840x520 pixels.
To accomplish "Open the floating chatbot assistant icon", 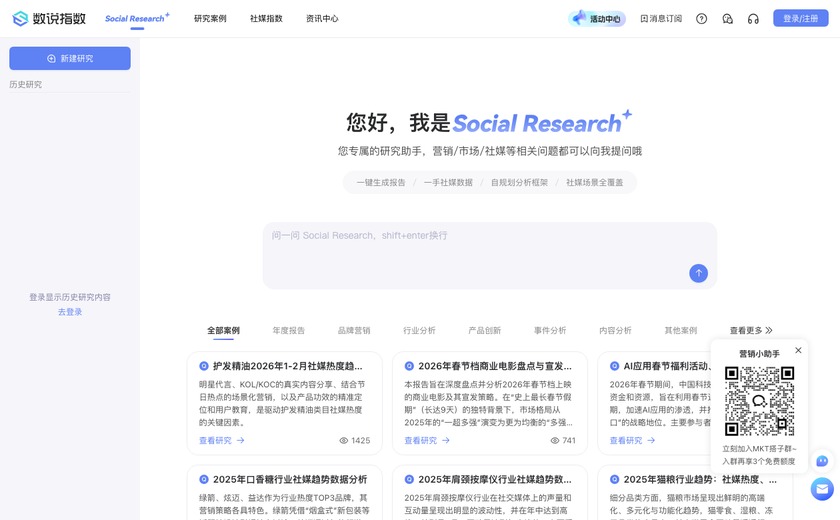I will [x=822, y=461].
